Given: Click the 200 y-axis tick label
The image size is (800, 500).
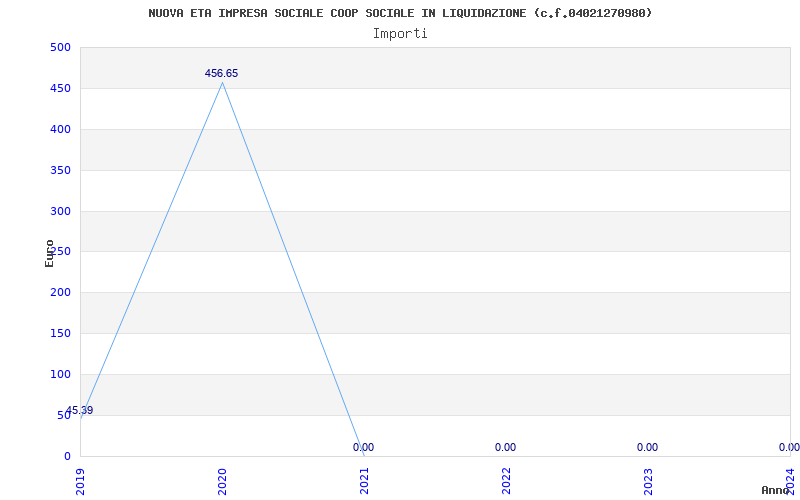Looking at the screenshot, I should [60, 292].
